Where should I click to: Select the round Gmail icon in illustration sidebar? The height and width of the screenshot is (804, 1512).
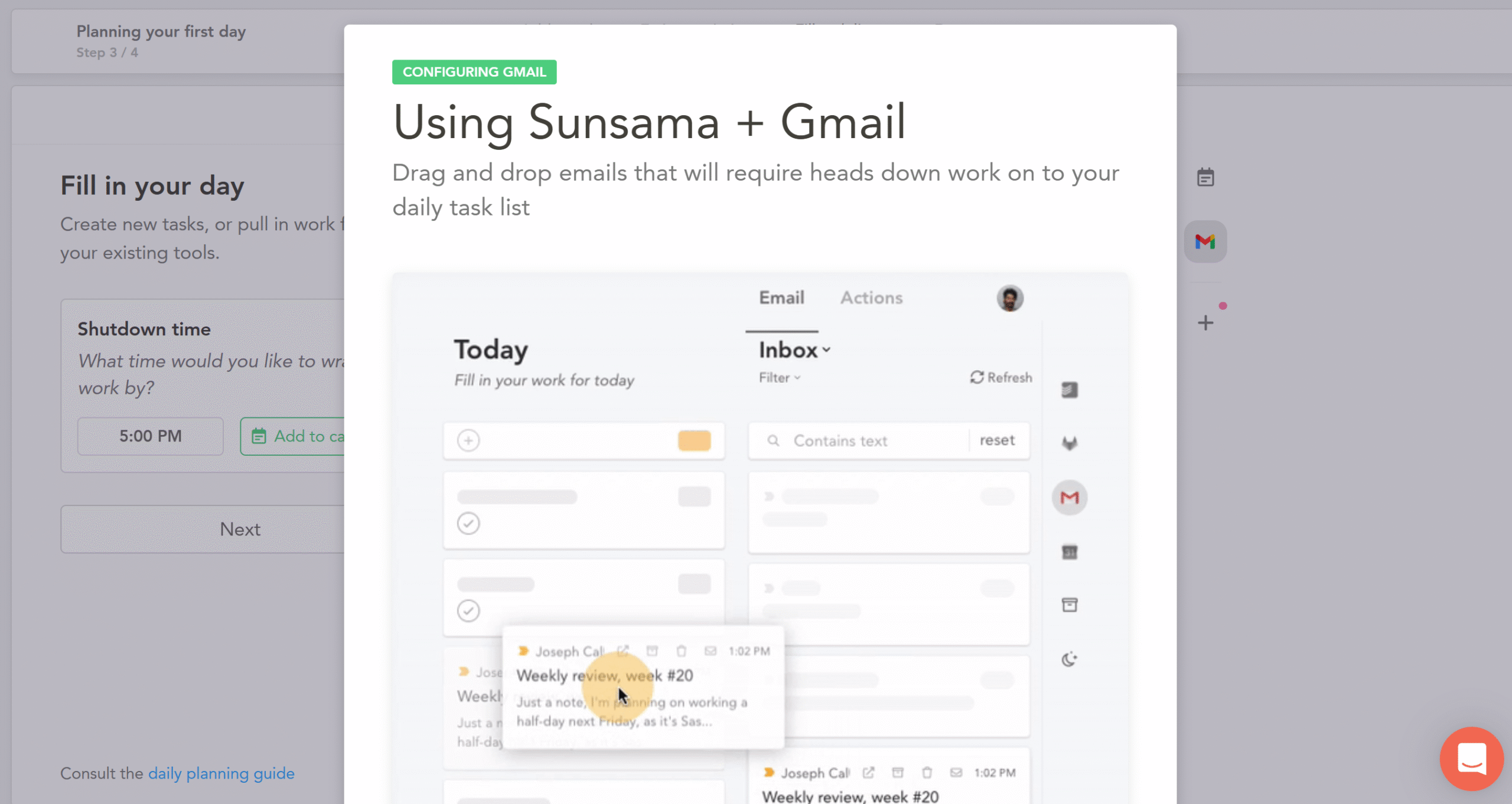click(x=1070, y=498)
